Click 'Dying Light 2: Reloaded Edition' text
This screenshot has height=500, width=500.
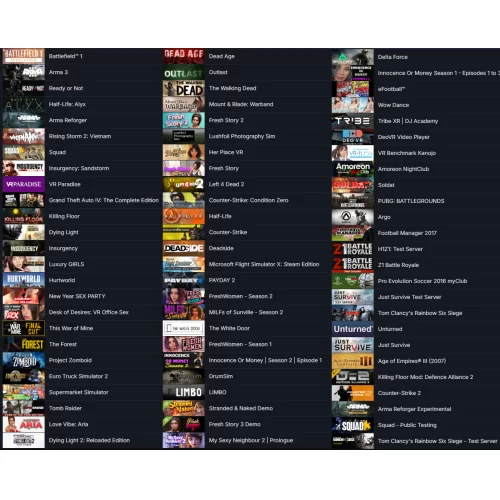coord(89,440)
